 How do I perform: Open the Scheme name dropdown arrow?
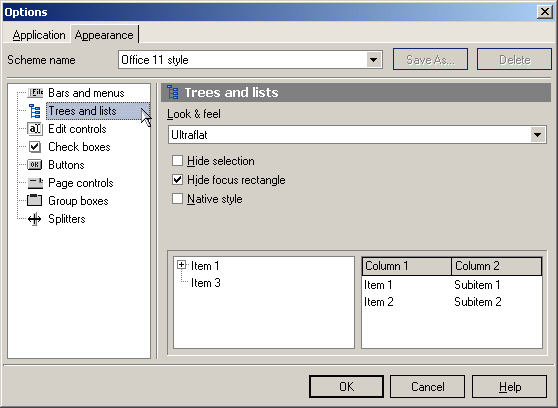tap(374, 59)
